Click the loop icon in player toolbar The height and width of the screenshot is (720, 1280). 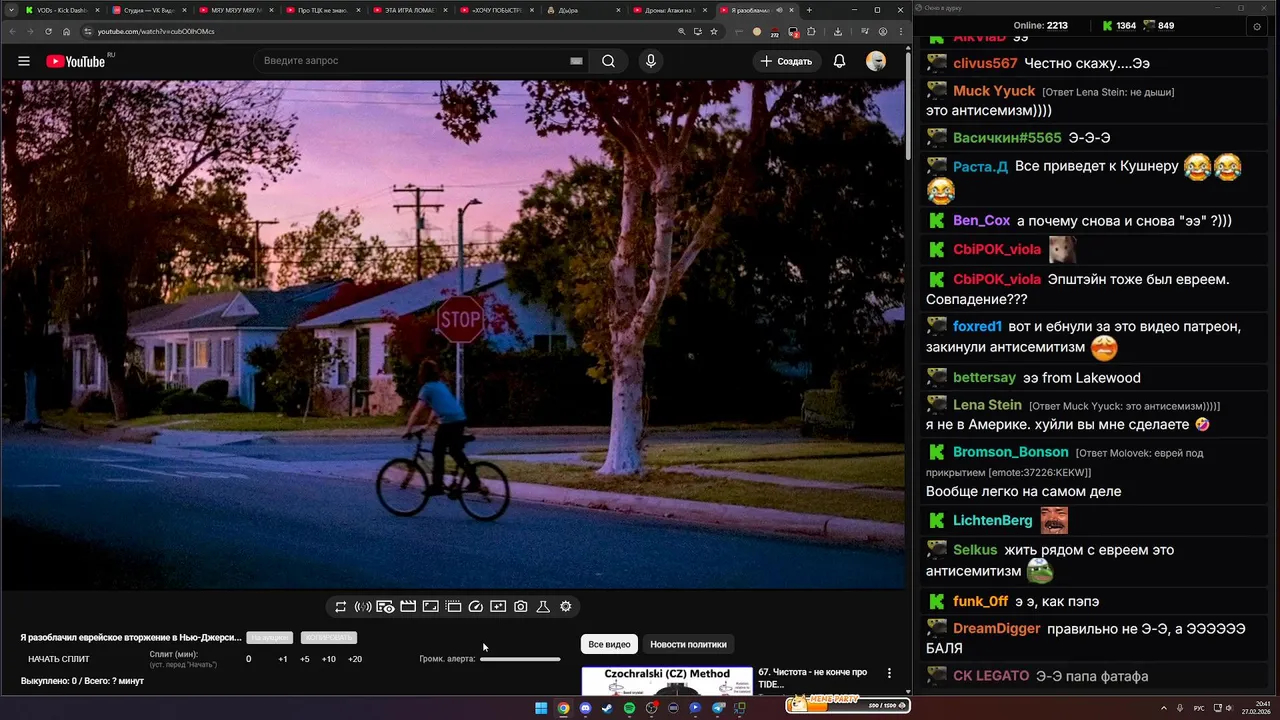(x=341, y=607)
